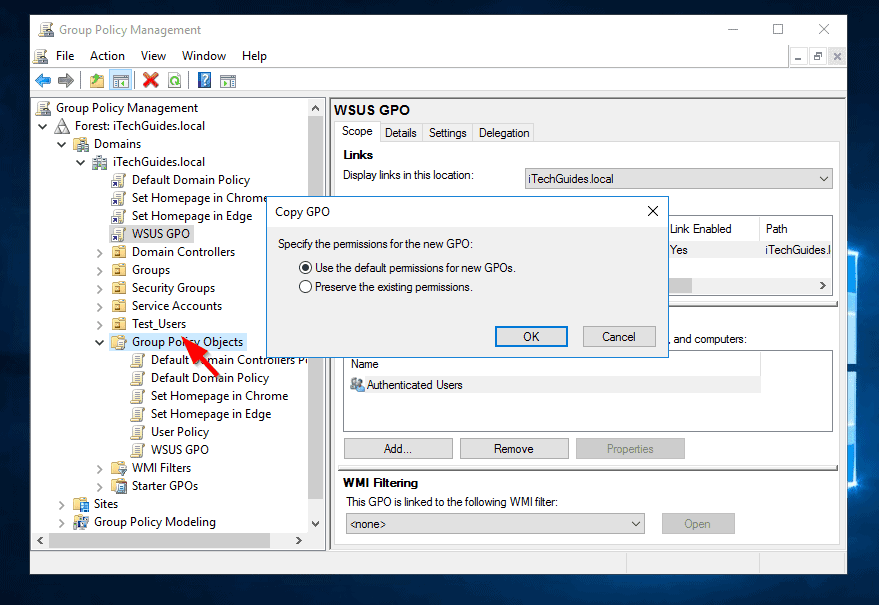
Task: Click the Add... button
Action: coord(398,449)
